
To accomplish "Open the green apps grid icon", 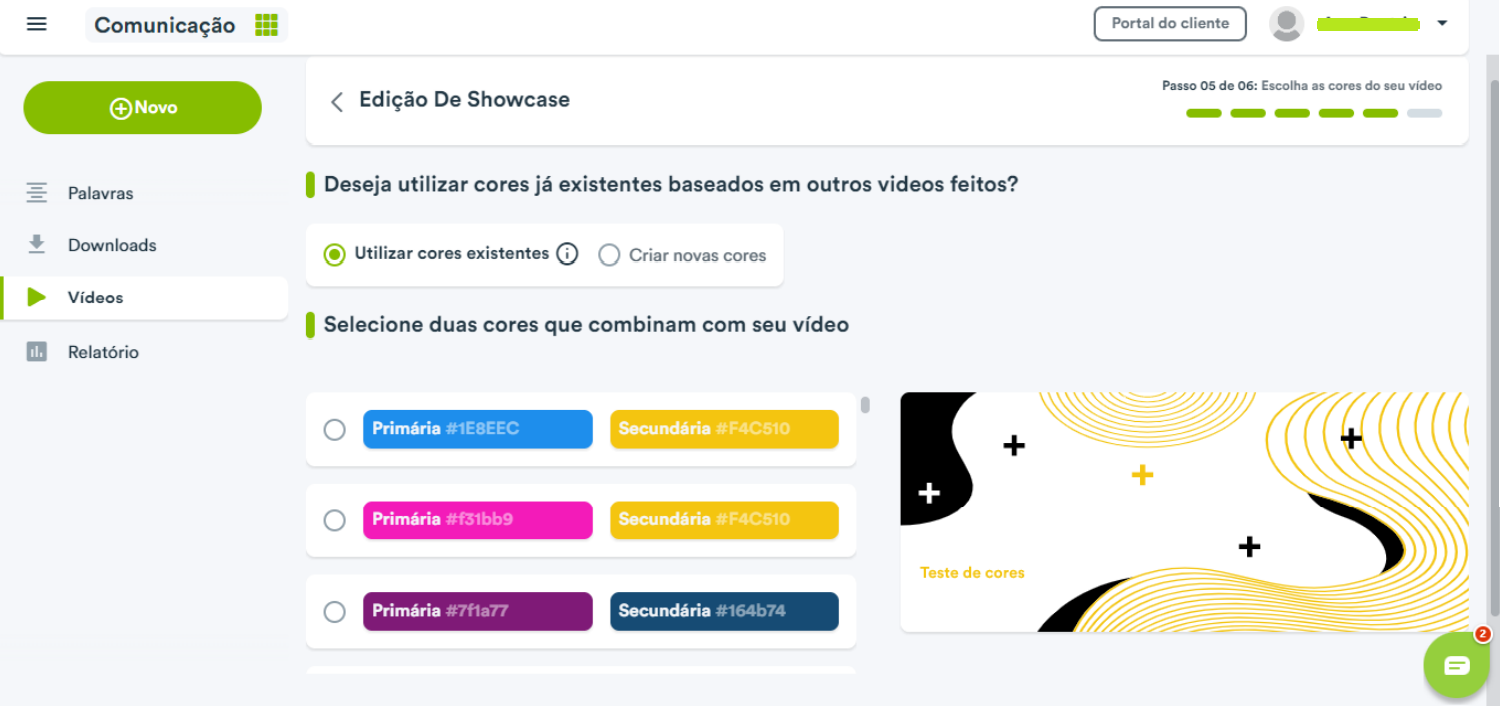I will (x=266, y=25).
